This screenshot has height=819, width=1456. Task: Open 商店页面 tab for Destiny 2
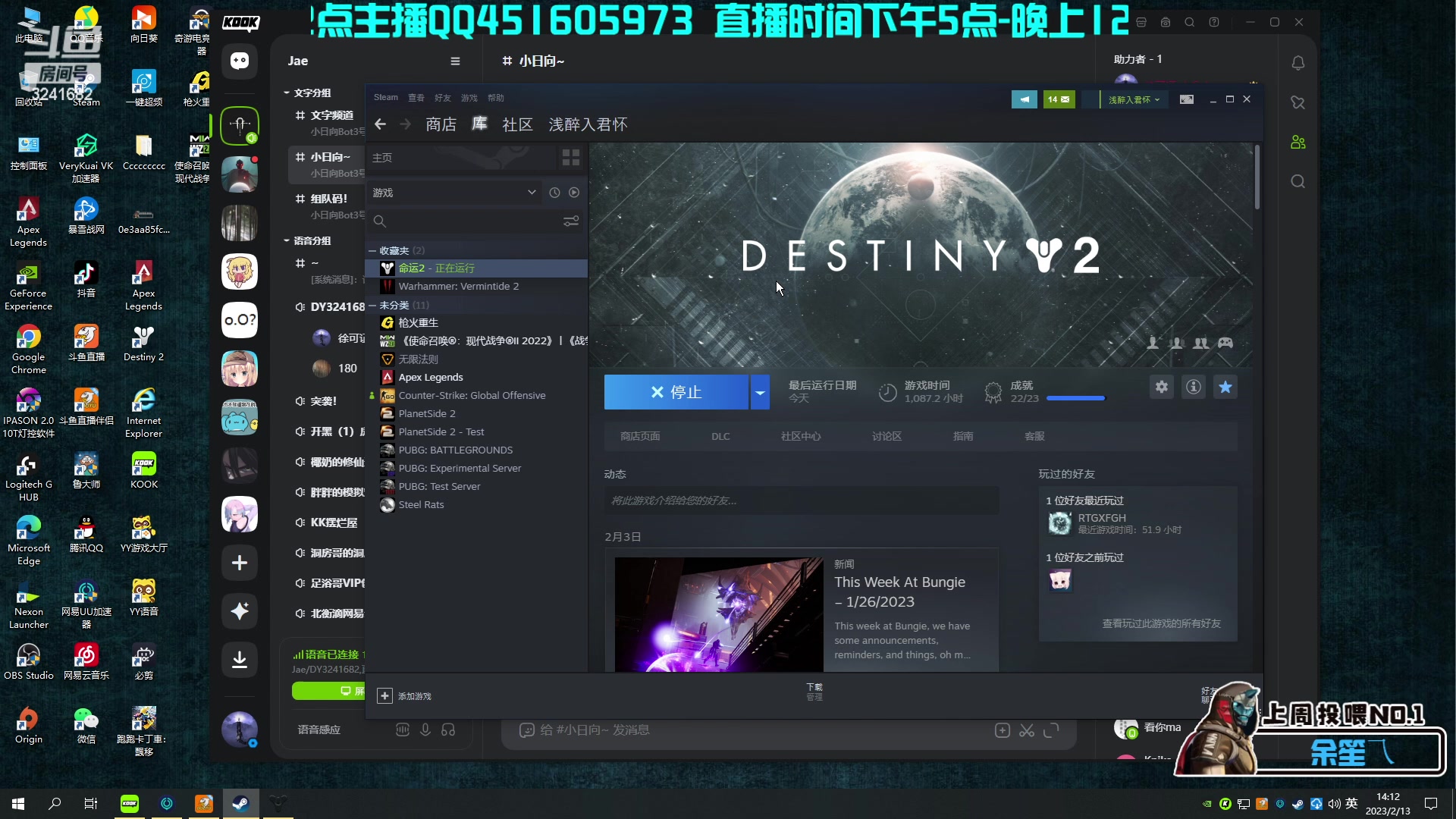(x=640, y=436)
